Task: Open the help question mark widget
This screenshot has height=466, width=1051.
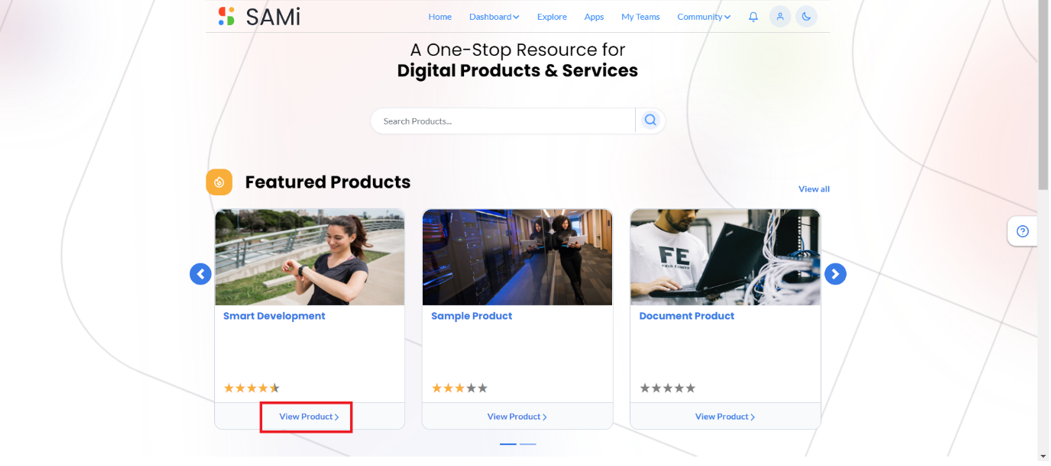Action: click(x=1022, y=231)
